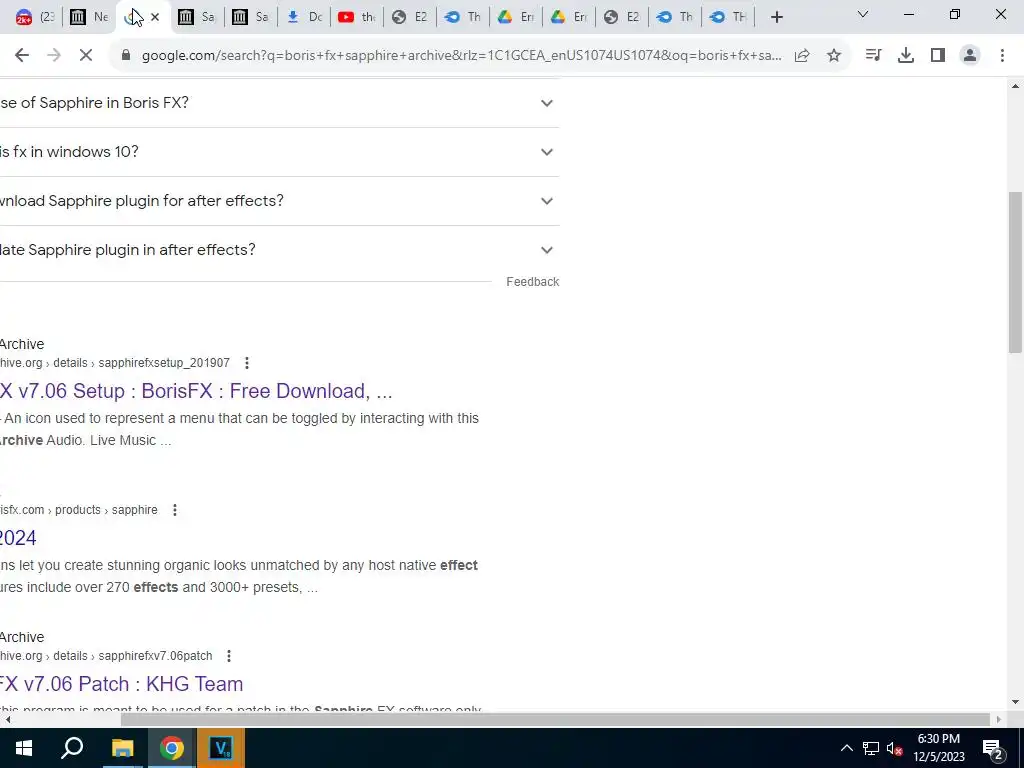This screenshot has width=1024, height=768.
Task: Click the horizontal scrollbar thumb
Action: [555, 720]
